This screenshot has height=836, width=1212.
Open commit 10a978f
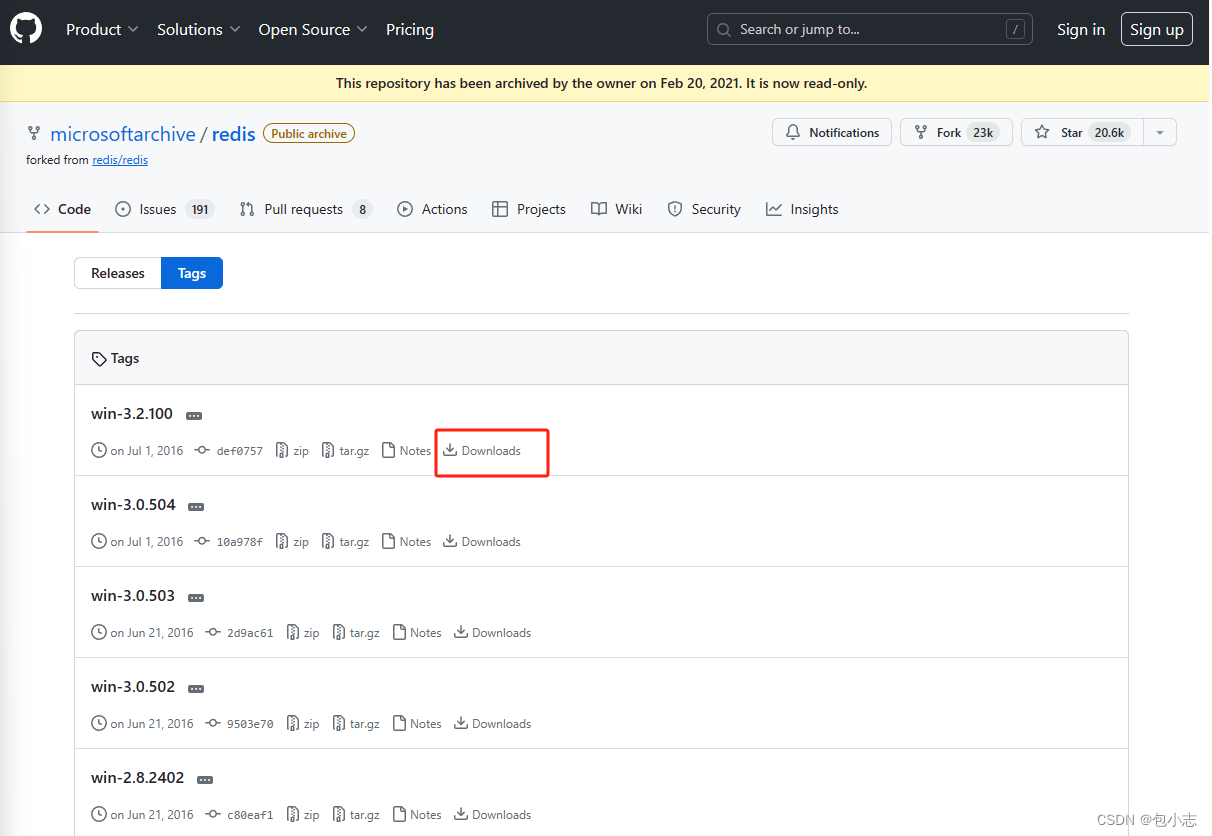pos(230,542)
